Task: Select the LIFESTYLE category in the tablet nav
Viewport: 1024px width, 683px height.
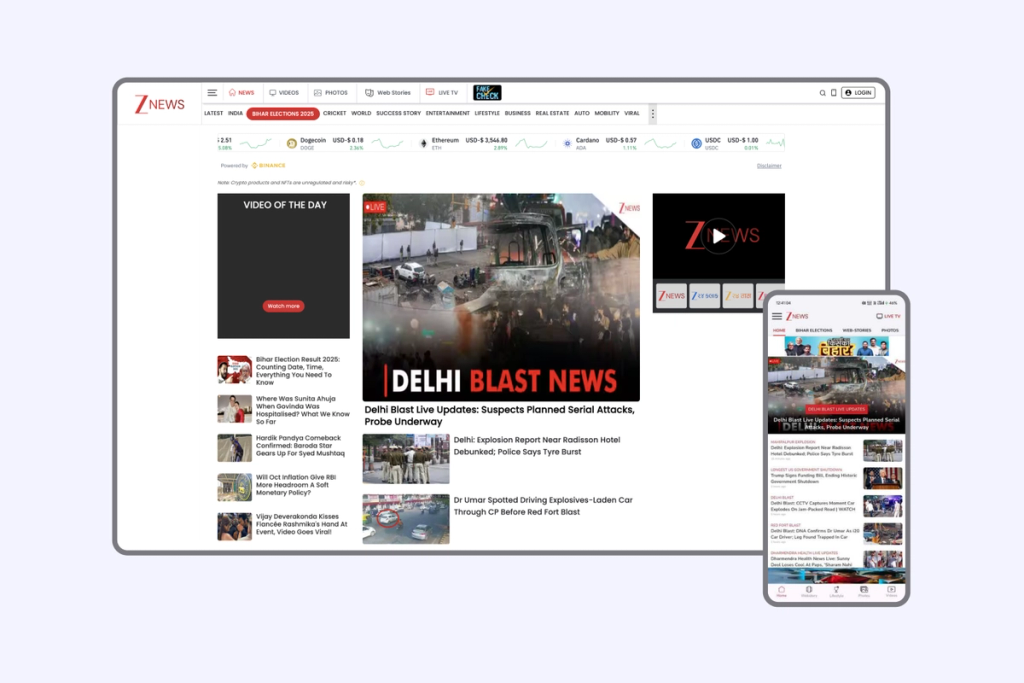Action: [x=487, y=114]
